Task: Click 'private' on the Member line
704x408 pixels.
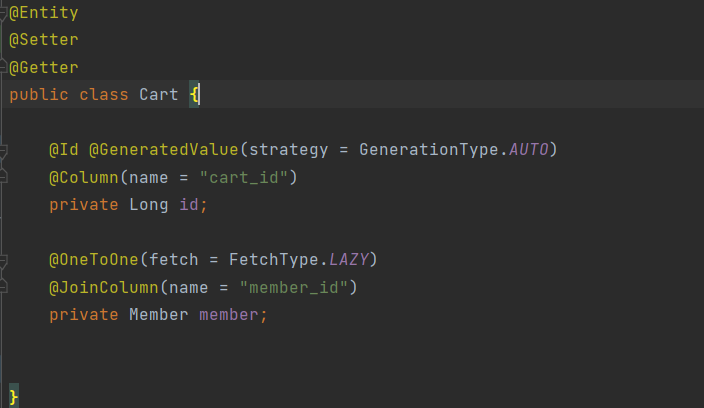Action: click(84, 315)
